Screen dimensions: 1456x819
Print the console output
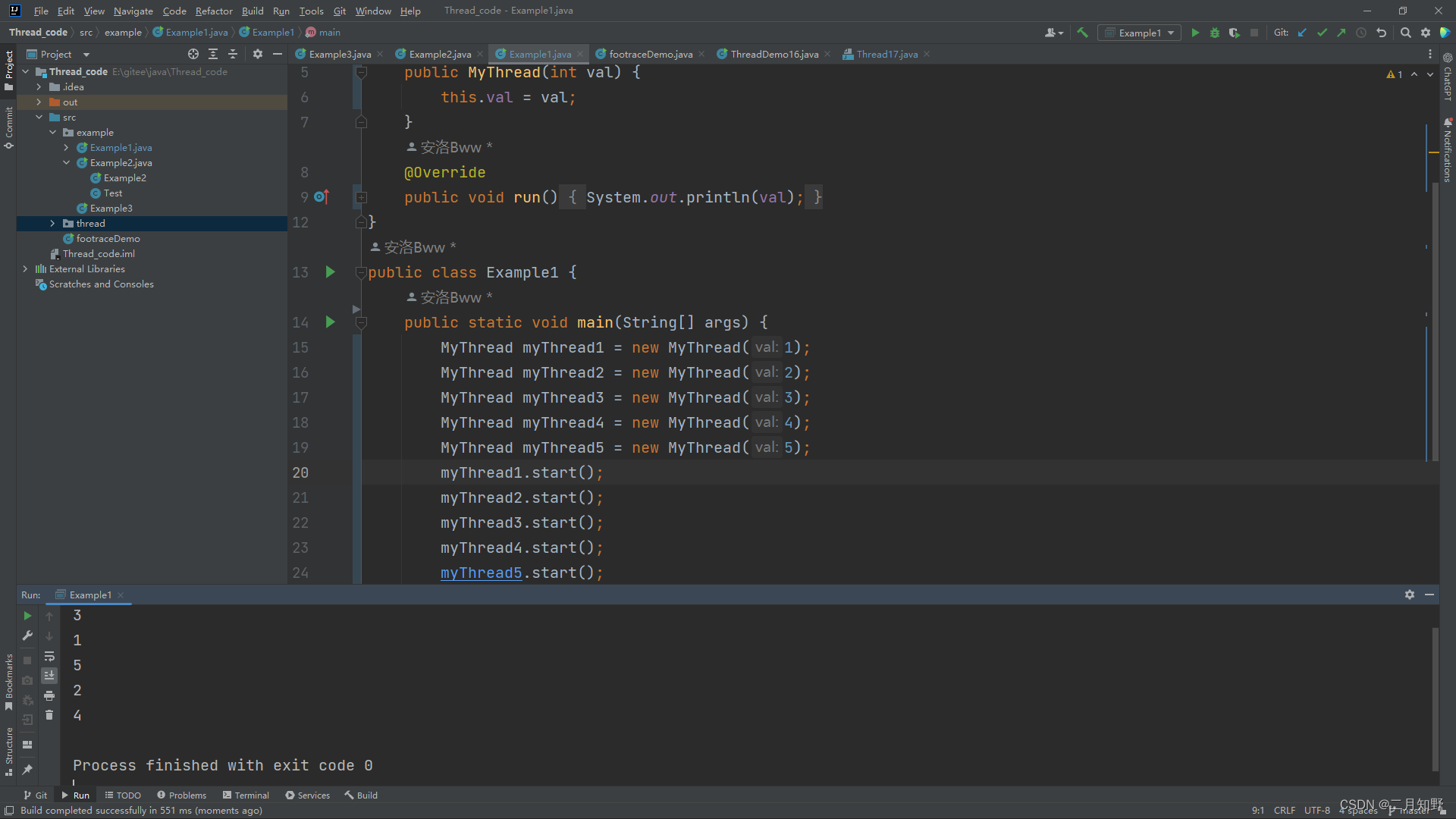(49, 695)
